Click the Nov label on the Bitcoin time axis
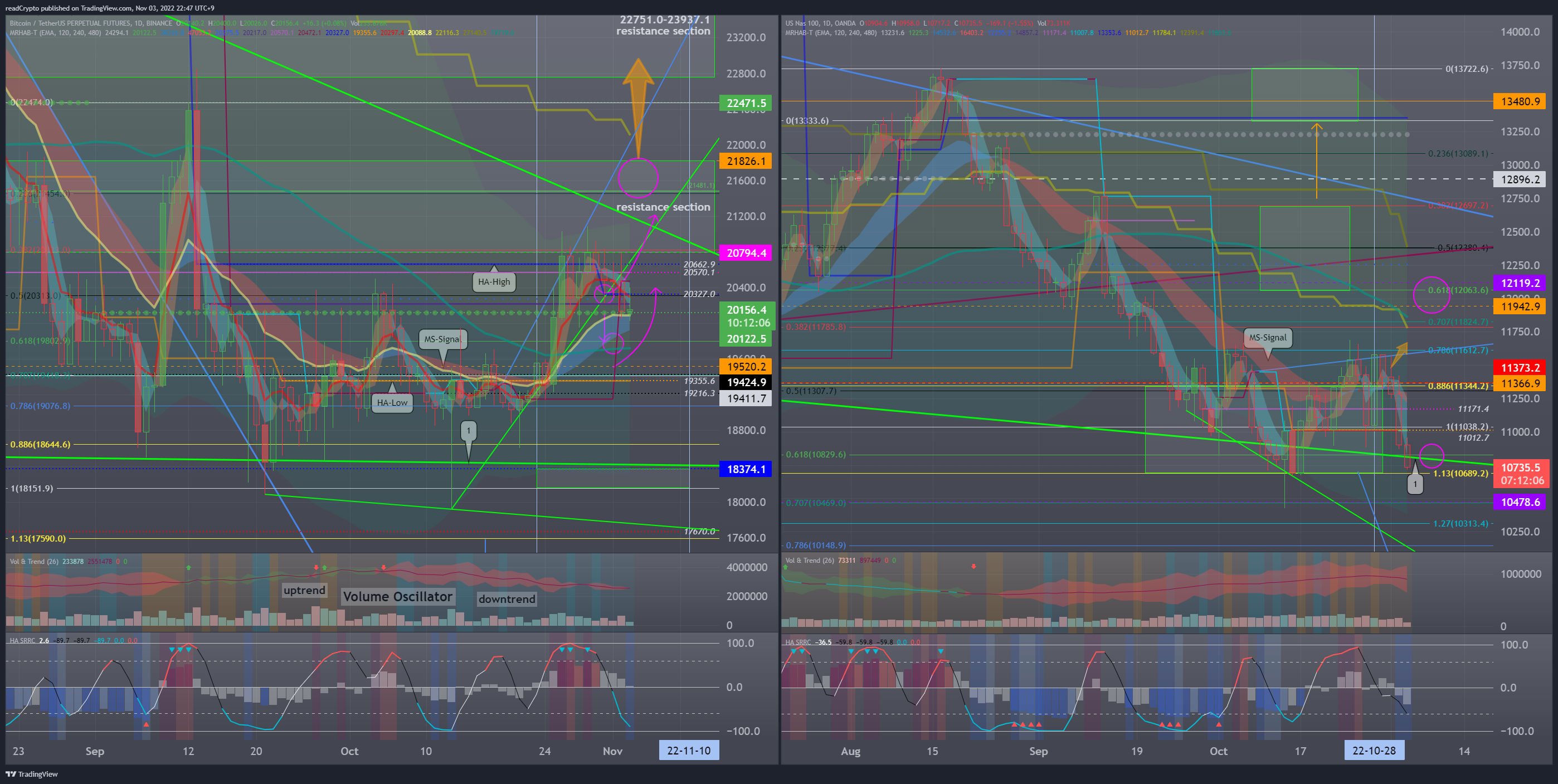Screen dimensions: 1558x784 pyautogui.click(x=612, y=751)
